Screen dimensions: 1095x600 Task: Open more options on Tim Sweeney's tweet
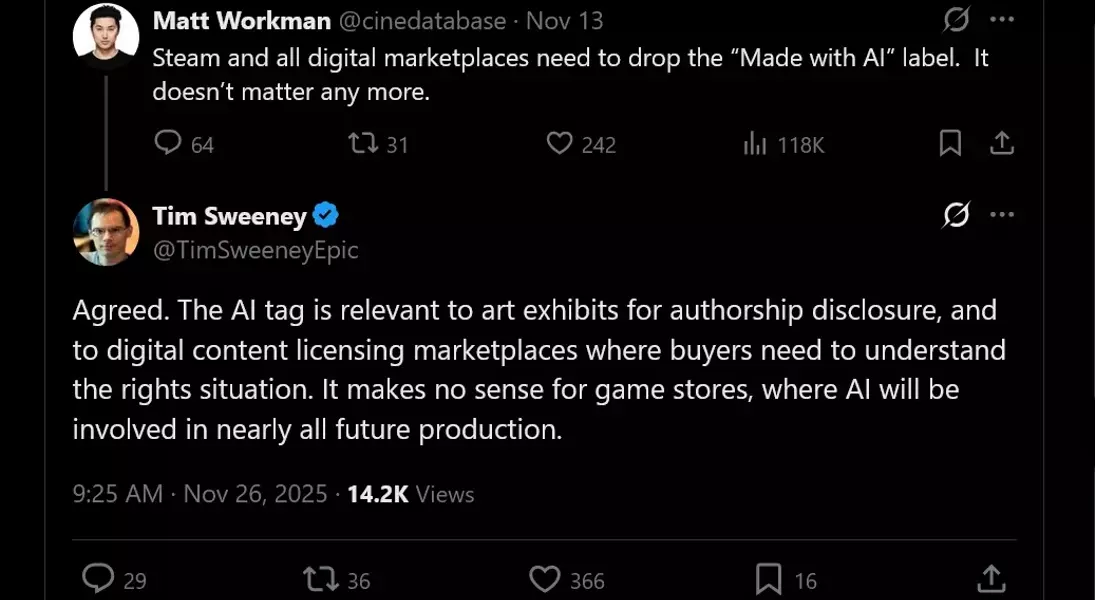[1002, 215]
